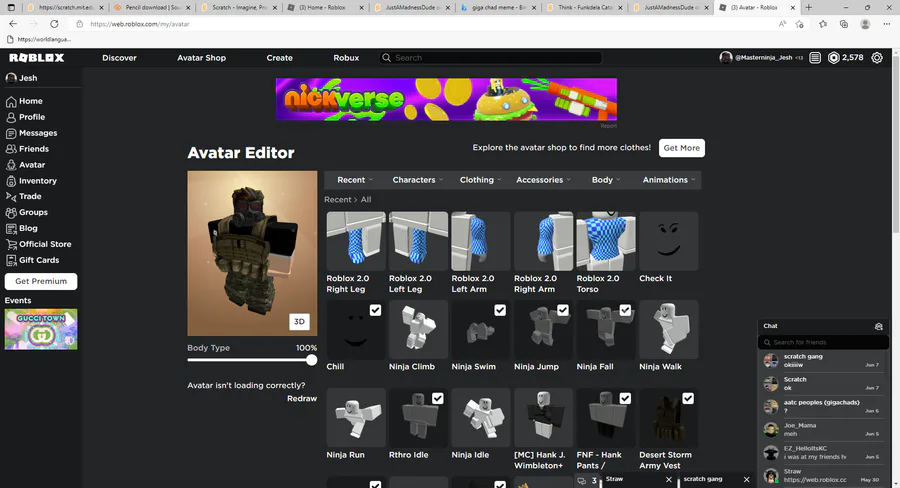This screenshot has height=488, width=900.
Task: Uncheck the FNF - Hank Pants item
Action: tap(625, 398)
